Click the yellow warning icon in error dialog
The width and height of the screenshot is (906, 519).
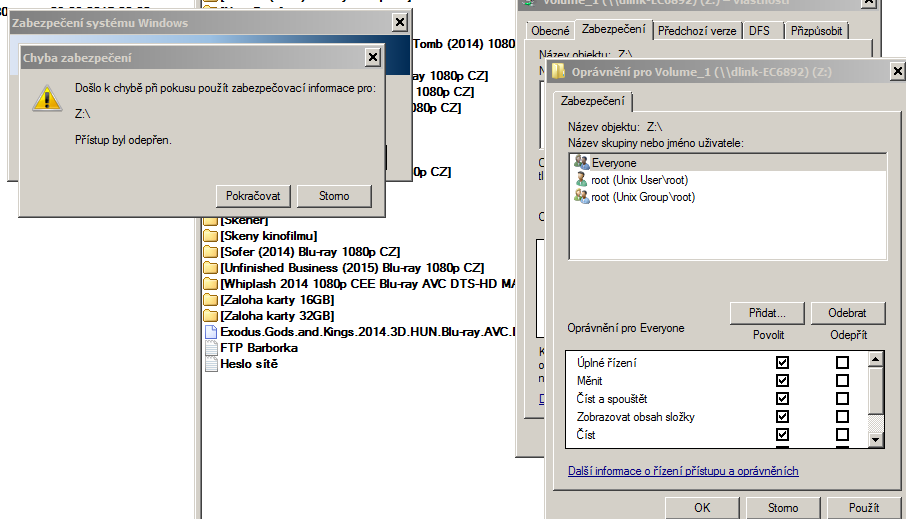(45, 97)
